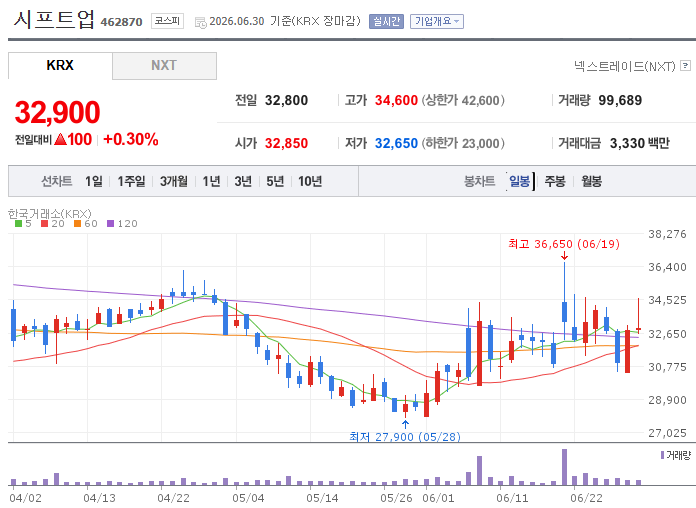
Task: Switch to the KRX tab
Action: click(60, 66)
